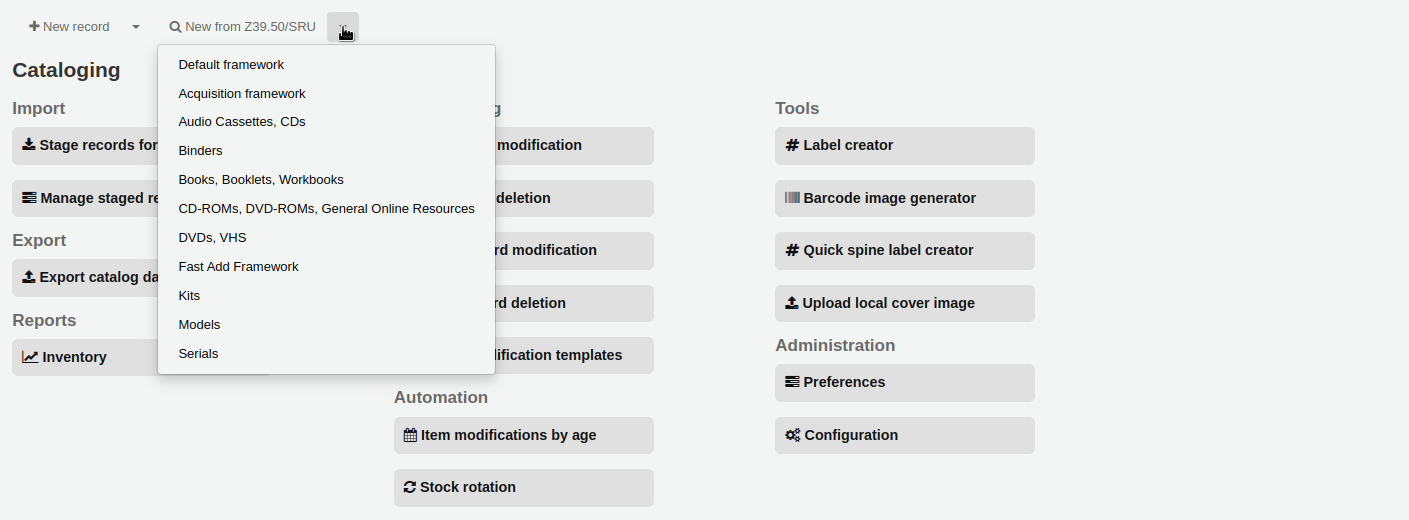Screen dimensions: 1409x520
Task: Select Serials in the framework list
Action: click(198, 354)
